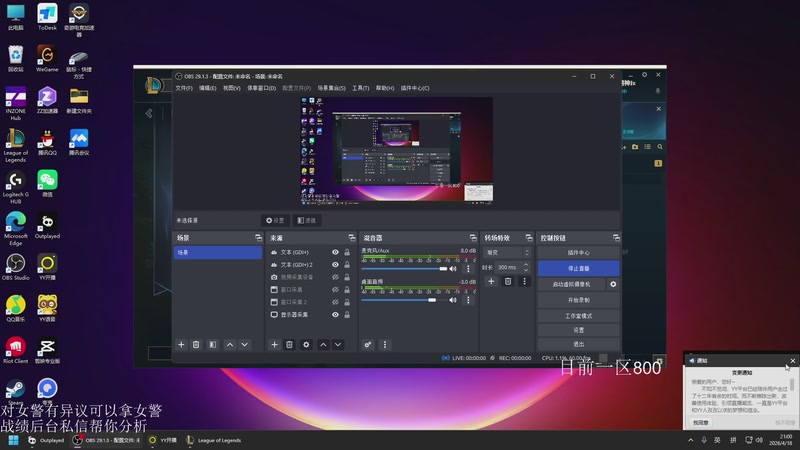The width and height of the screenshot is (800, 450).
Task: Open Windows Start menu
Action: (x=14, y=440)
